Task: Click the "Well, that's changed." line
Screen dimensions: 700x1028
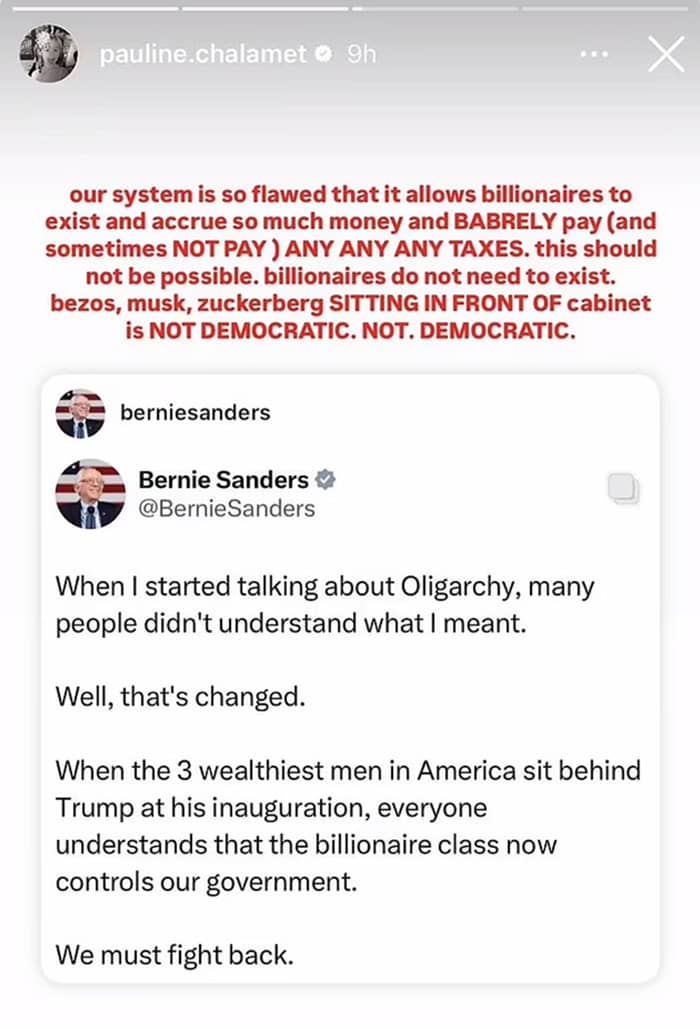Action: point(180,696)
